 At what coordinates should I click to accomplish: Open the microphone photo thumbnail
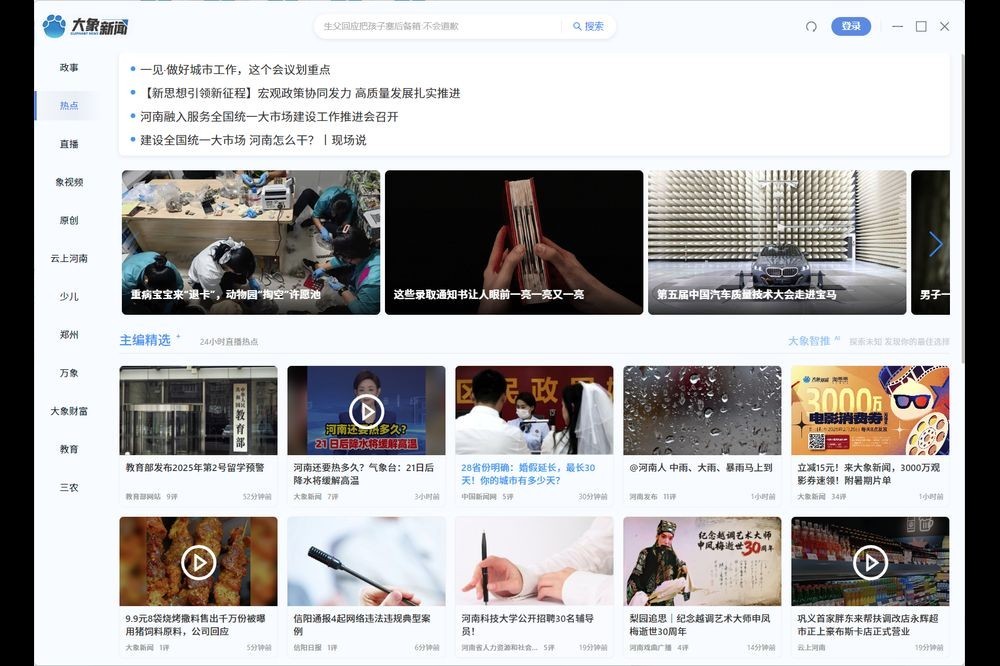tap(366, 561)
